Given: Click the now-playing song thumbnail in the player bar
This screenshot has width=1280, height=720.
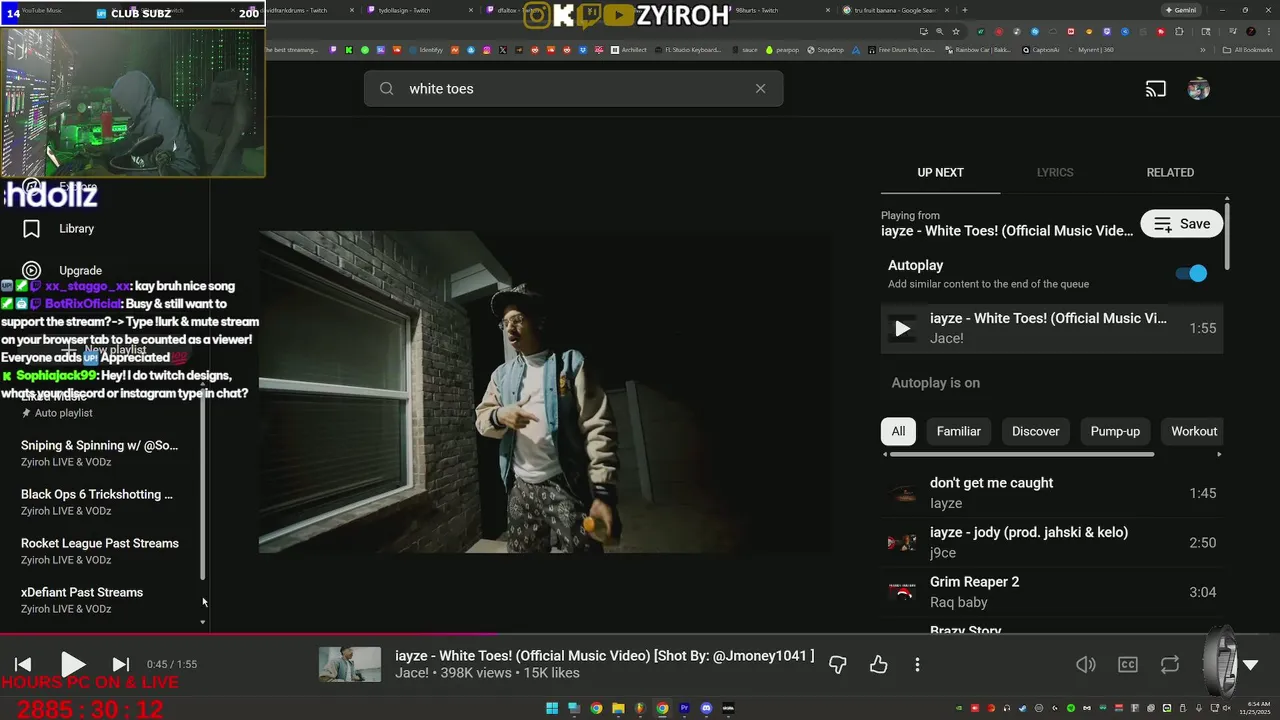Looking at the screenshot, I should coord(350,665).
